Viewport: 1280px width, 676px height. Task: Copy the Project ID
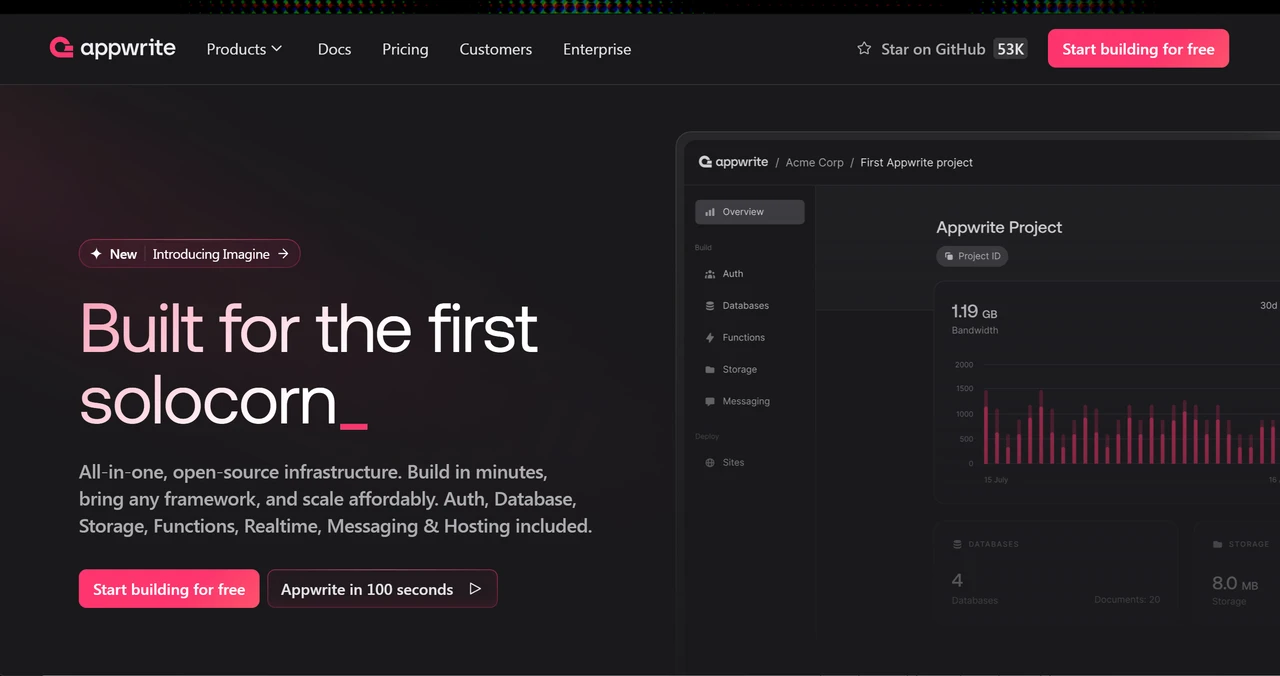(x=971, y=256)
